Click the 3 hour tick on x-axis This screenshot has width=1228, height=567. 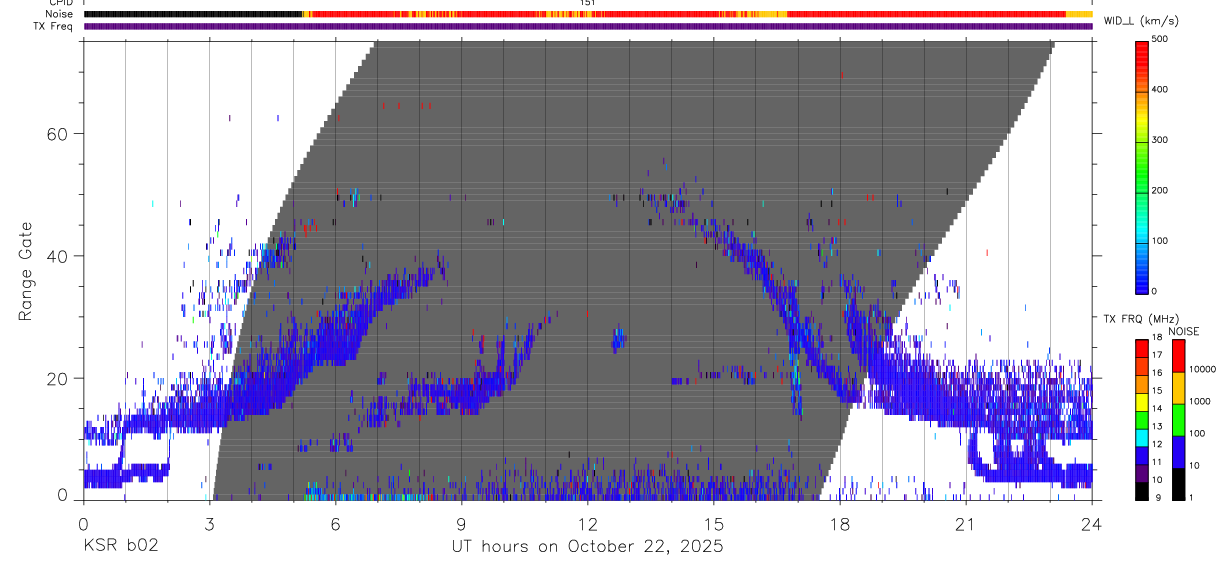pos(209,524)
